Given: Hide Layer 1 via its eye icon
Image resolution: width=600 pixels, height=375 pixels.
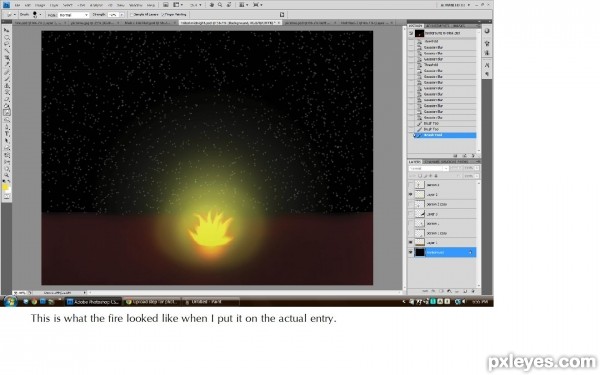Looking at the screenshot, I should [411, 243].
